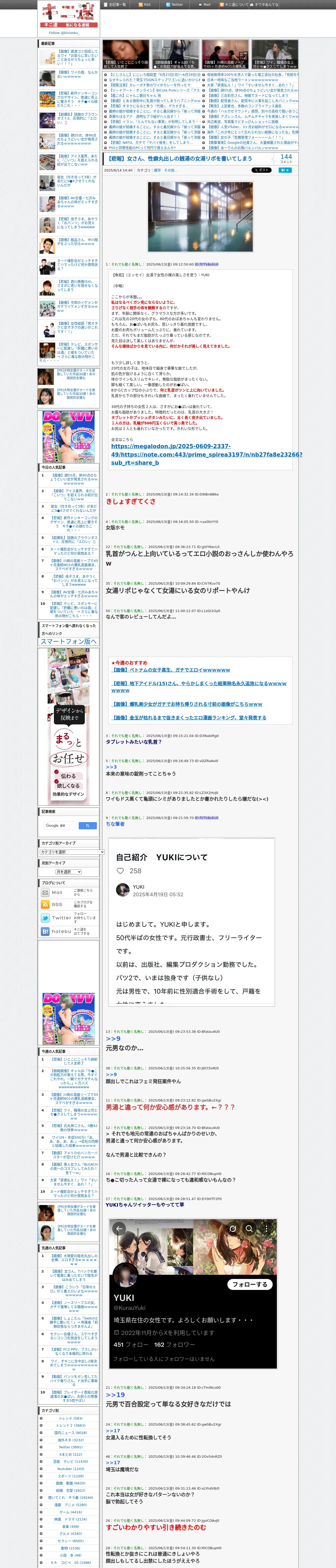Open sidebar category Twitter (3691)
This screenshot has width=336, height=1568.
pos(70,1447)
